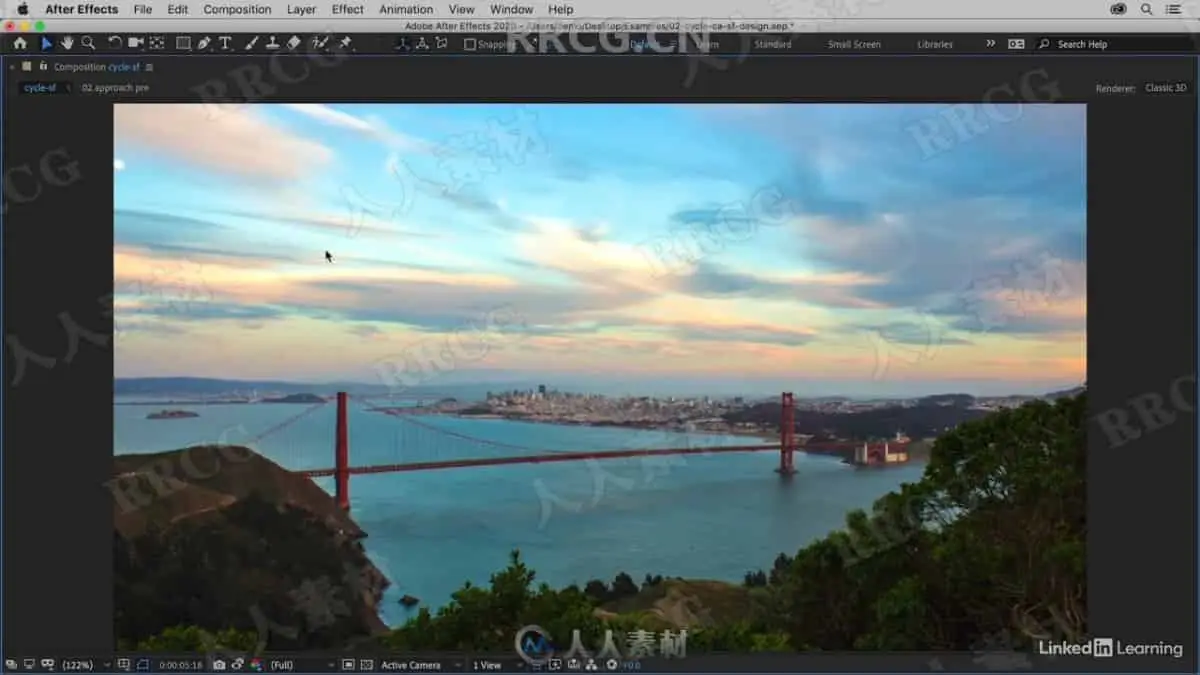Open the Edit menu

click(178, 9)
